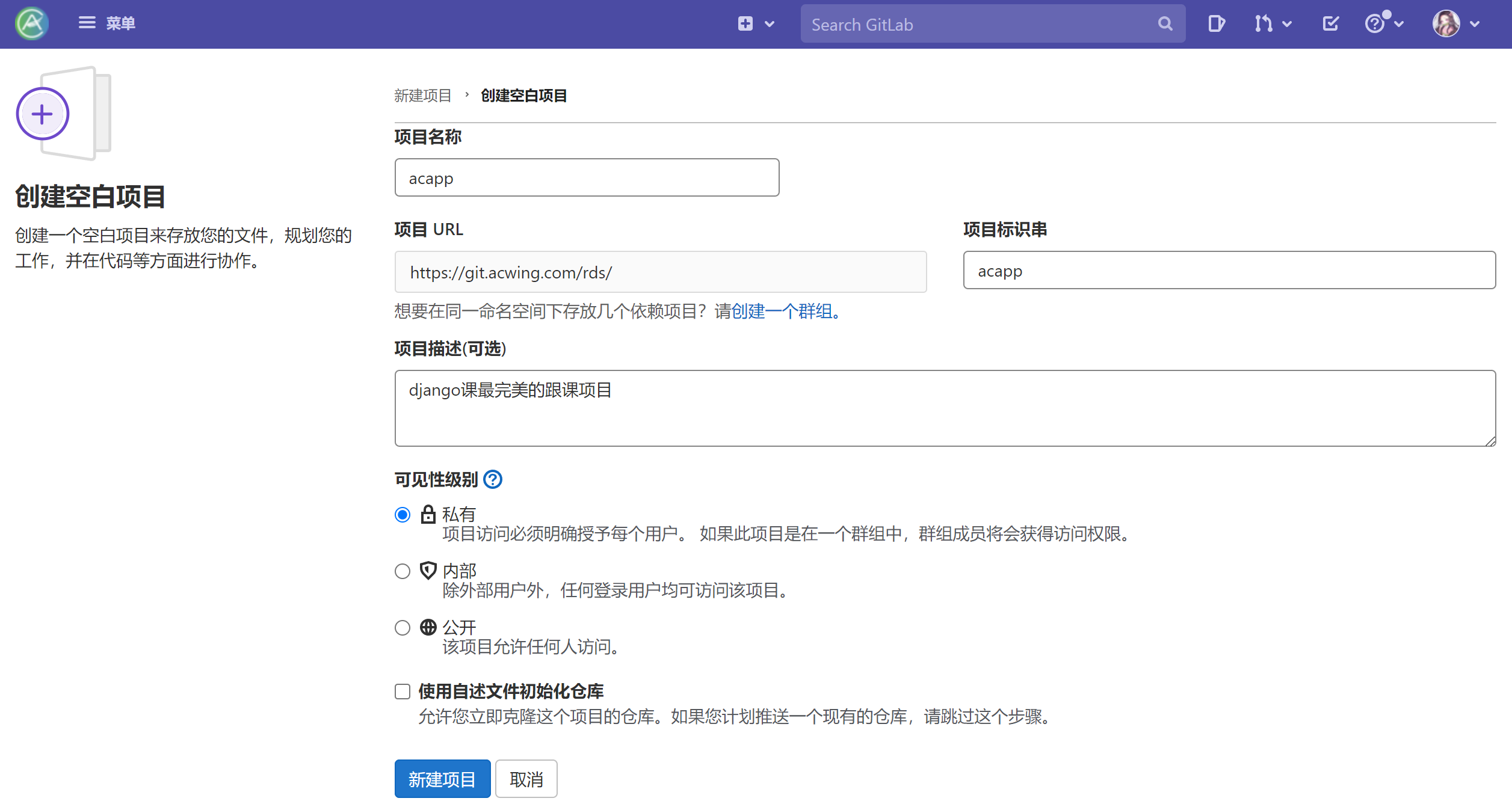Open the 菜单 hamburger menu
Viewport: 1512px width, 810px height.
point(106,23)
